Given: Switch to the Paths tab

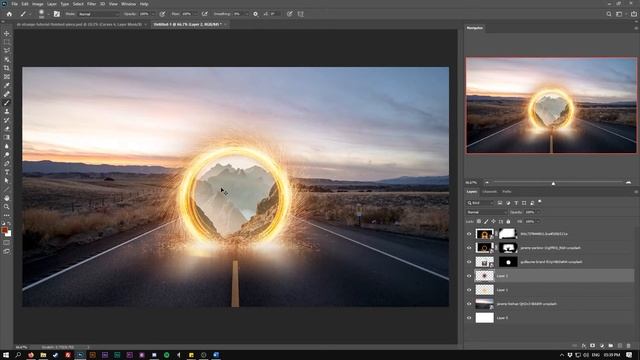Looking at the screenshot, I should pos(507,191).
